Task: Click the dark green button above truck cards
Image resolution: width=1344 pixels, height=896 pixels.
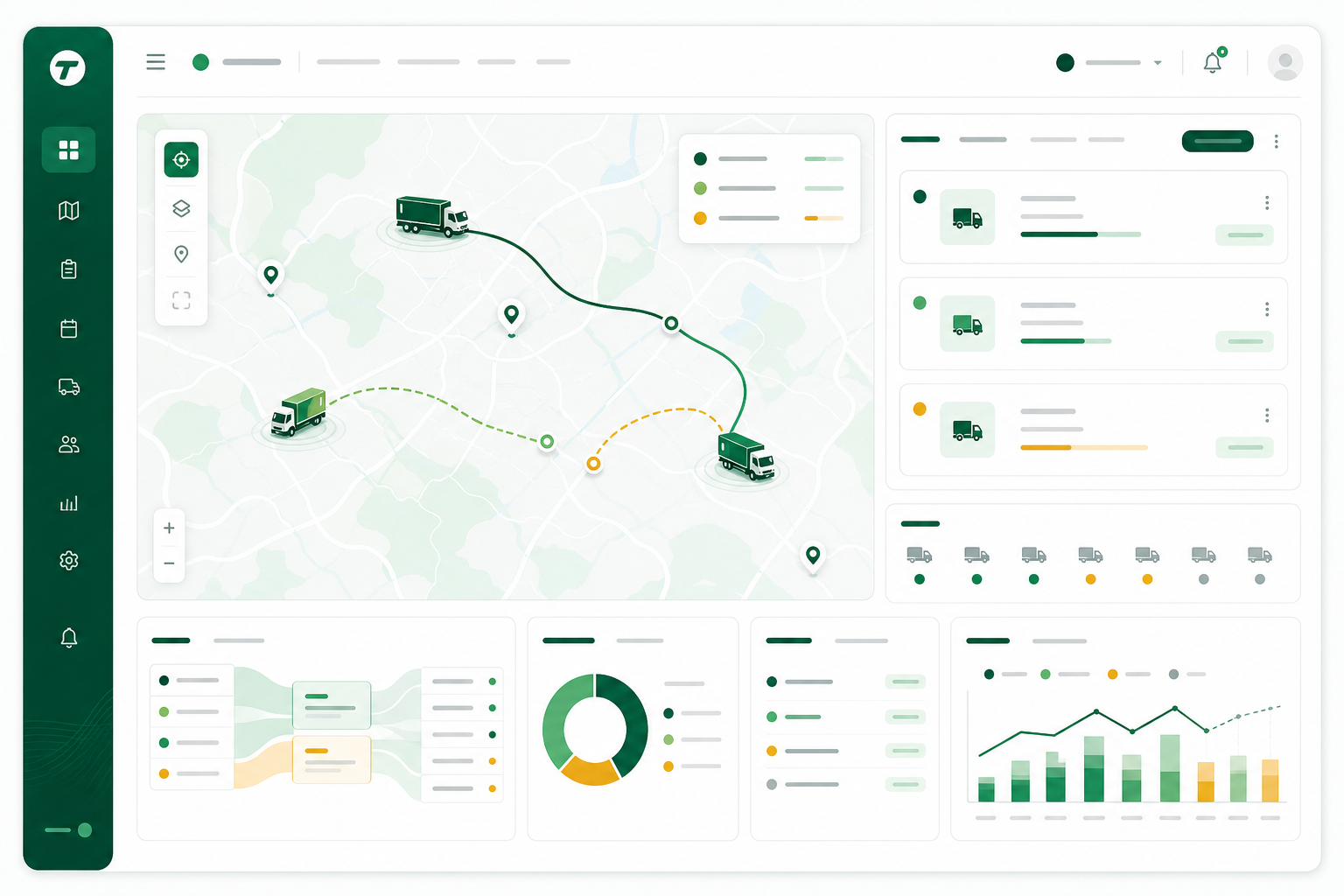Action: pos(1218,141)
